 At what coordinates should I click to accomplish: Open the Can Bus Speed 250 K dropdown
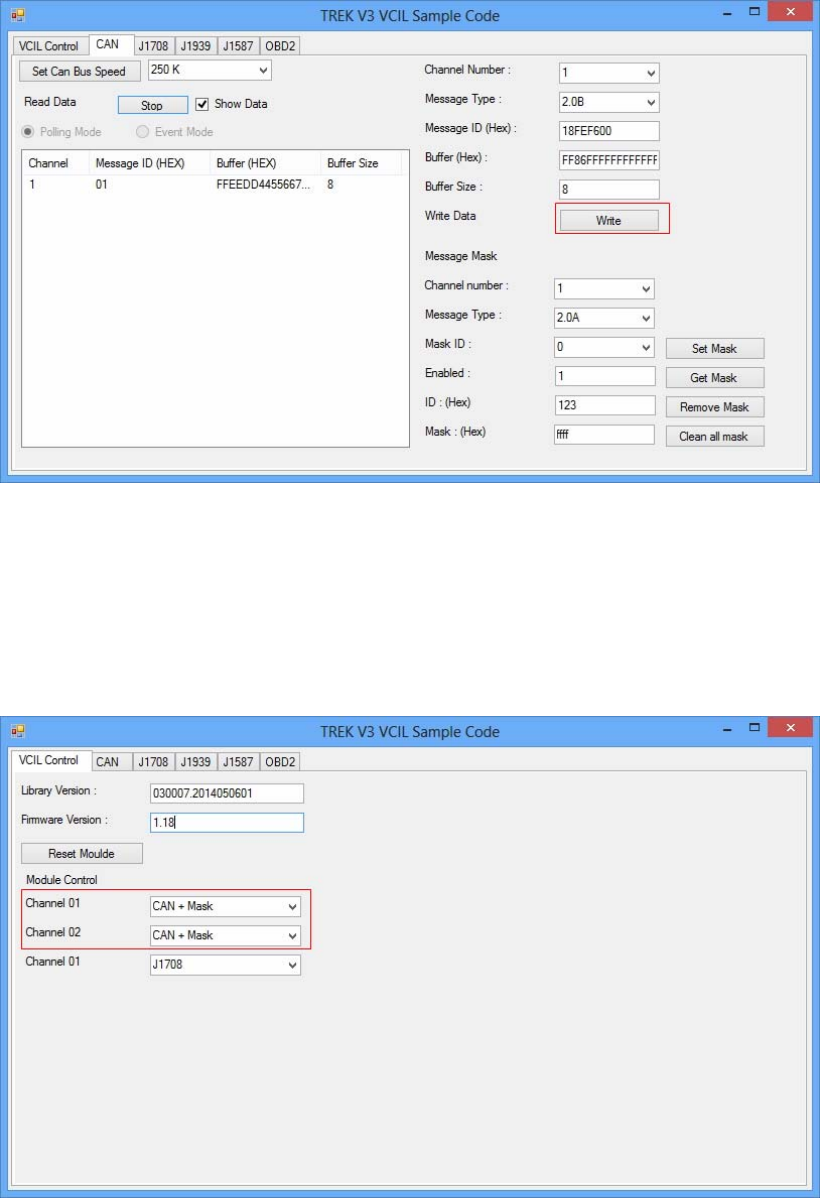point(210,70)
